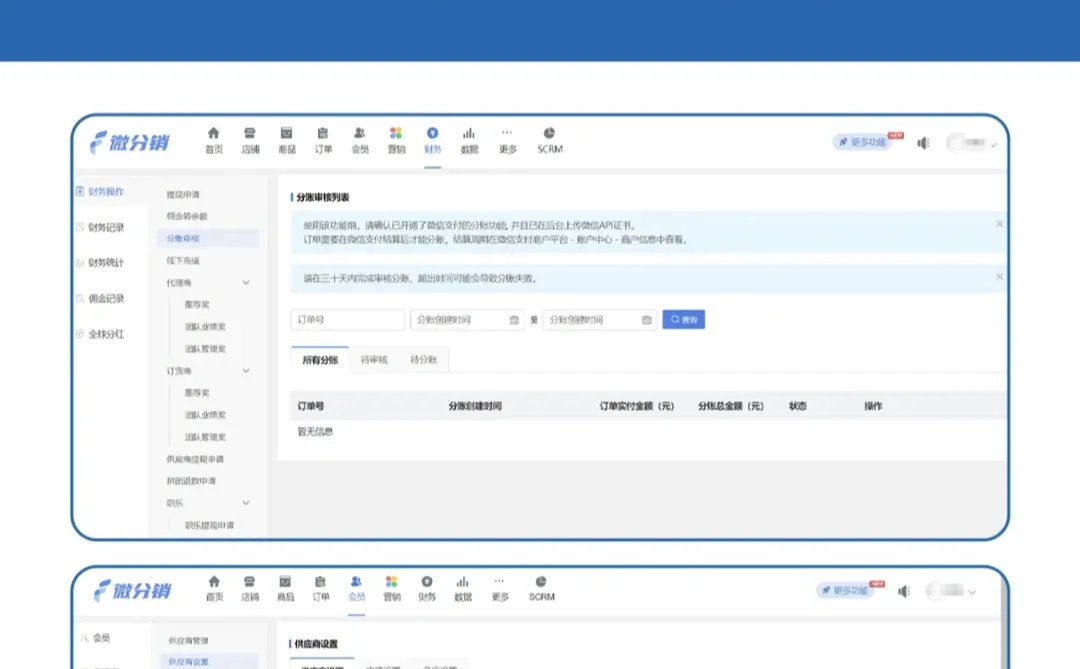Open SCRM pie icon in upper panel
This screenshot has width=1080, height=669.
(549, 133)
